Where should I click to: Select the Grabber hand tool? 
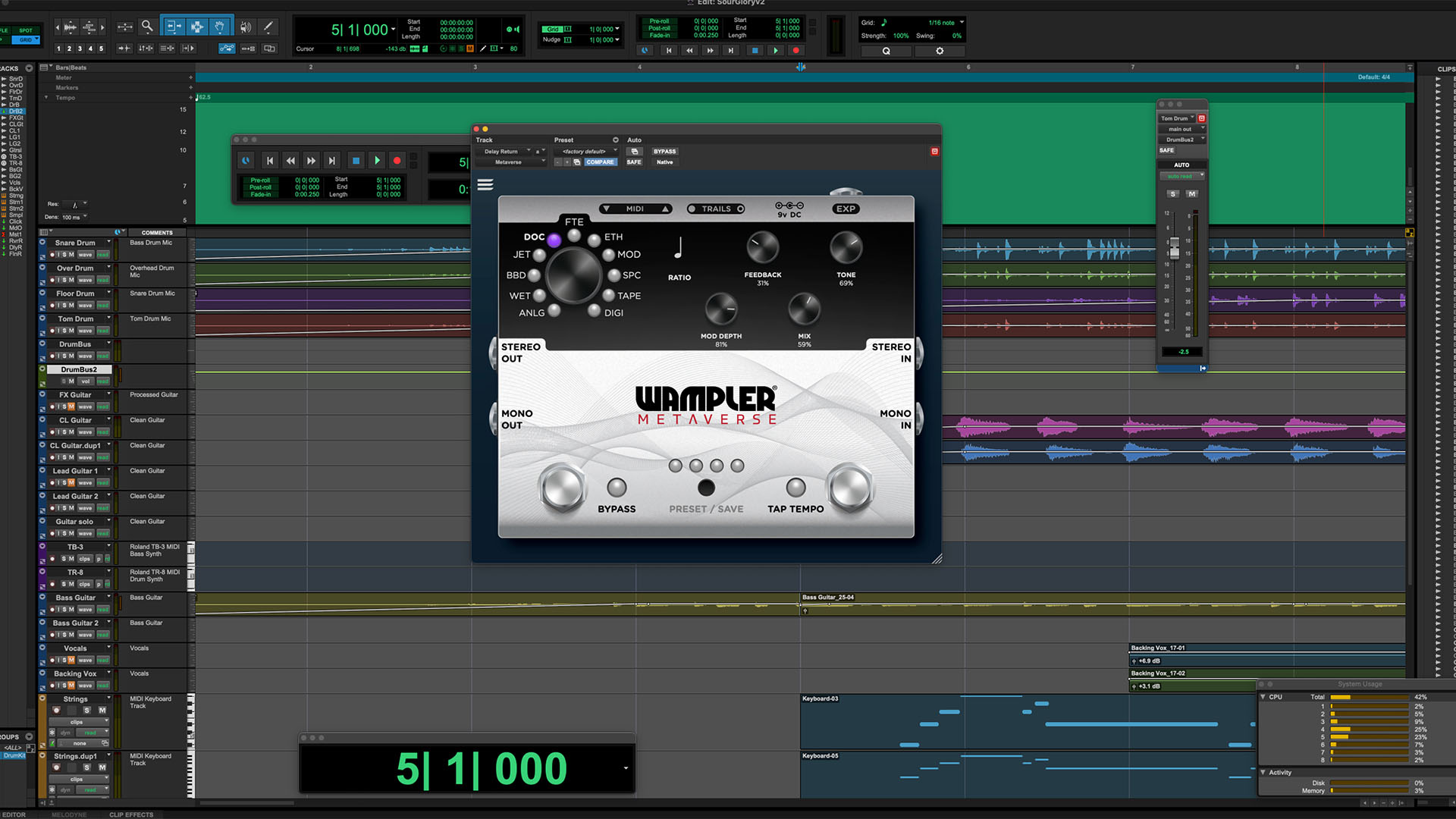(219, 27)
